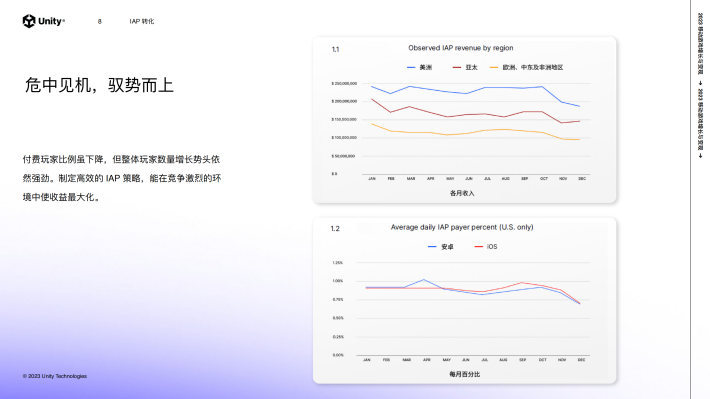Click the orange 欧洲、中东及非洲地区 legend marker

coord(494,67)
